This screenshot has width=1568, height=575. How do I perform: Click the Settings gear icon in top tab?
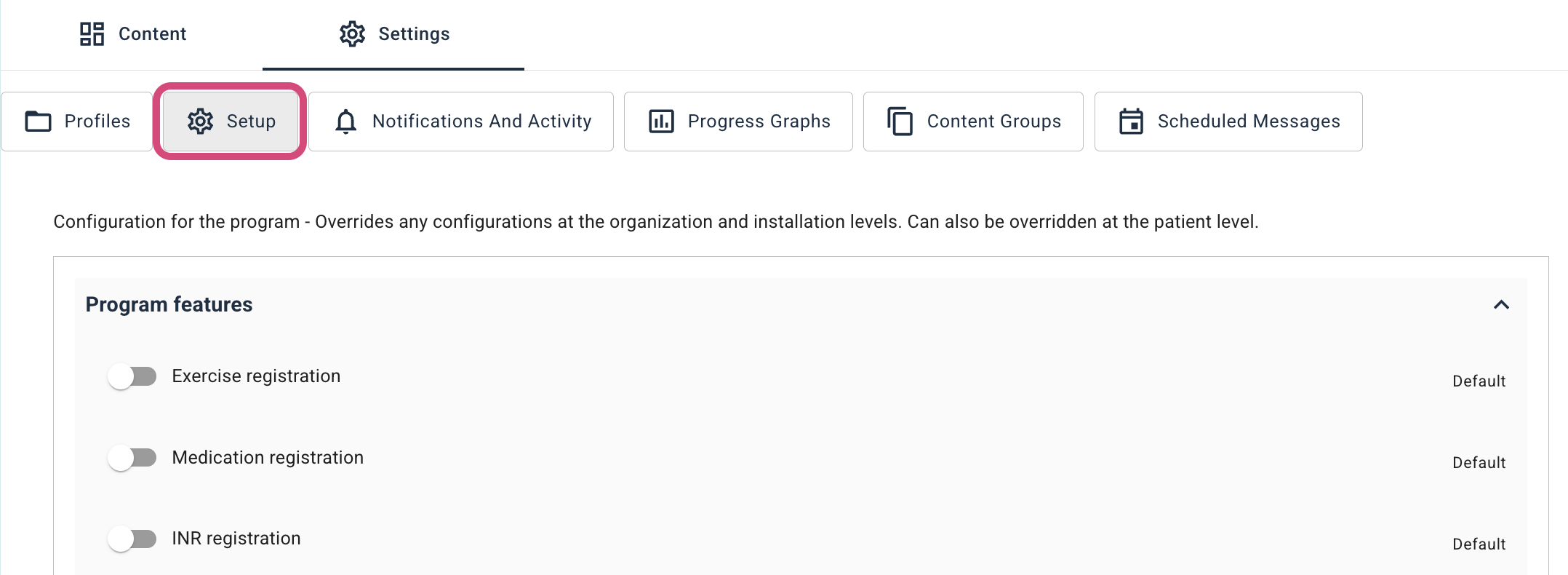tap(353, 34)
